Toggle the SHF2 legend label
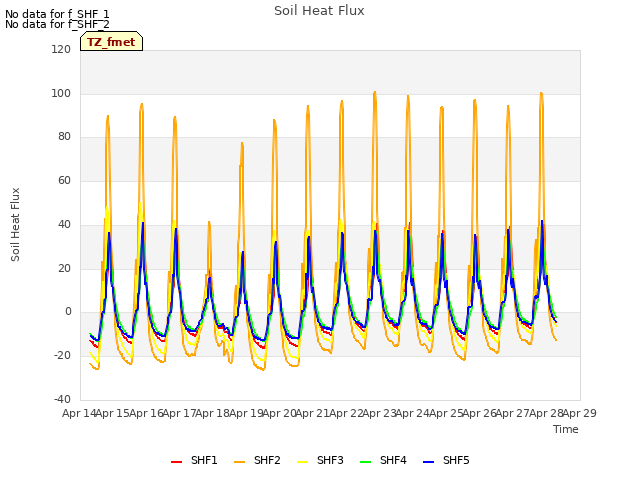This screenshot has height=480, width=640. pos(267,460)
